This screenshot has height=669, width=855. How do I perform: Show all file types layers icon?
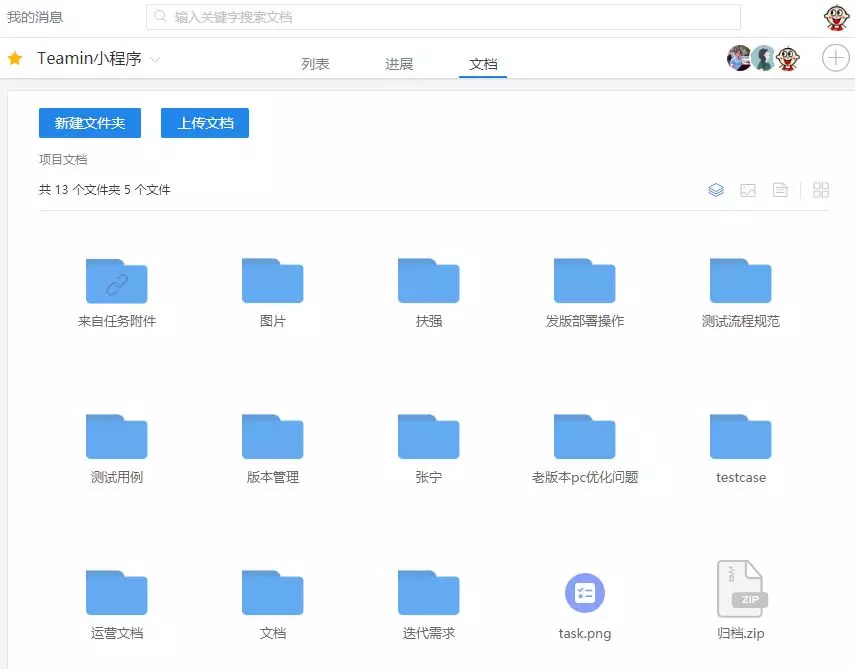[x=716, y=190]
